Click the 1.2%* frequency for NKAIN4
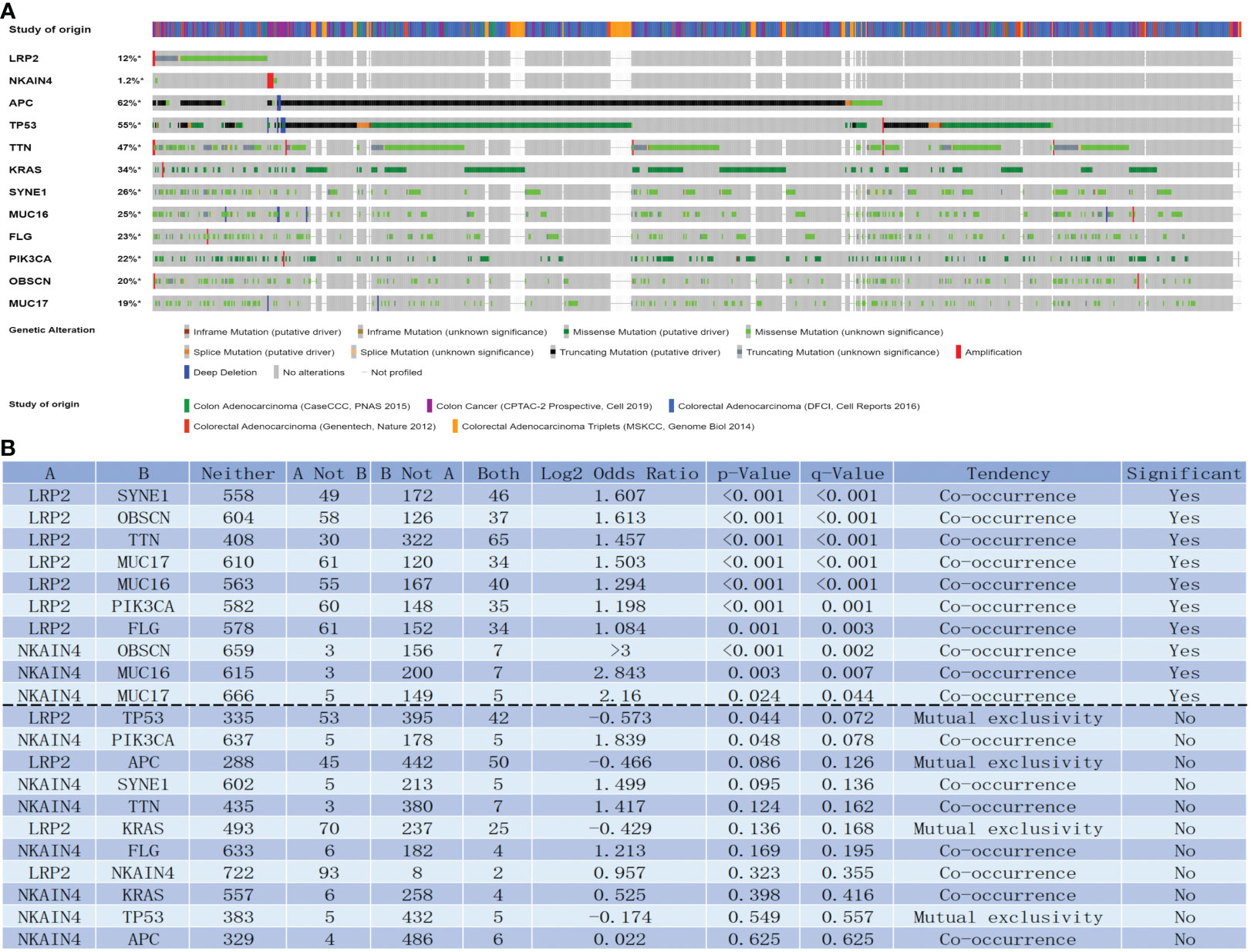Image resolution: width=1251 pixels, height=952 pixels. coord(130,81)
